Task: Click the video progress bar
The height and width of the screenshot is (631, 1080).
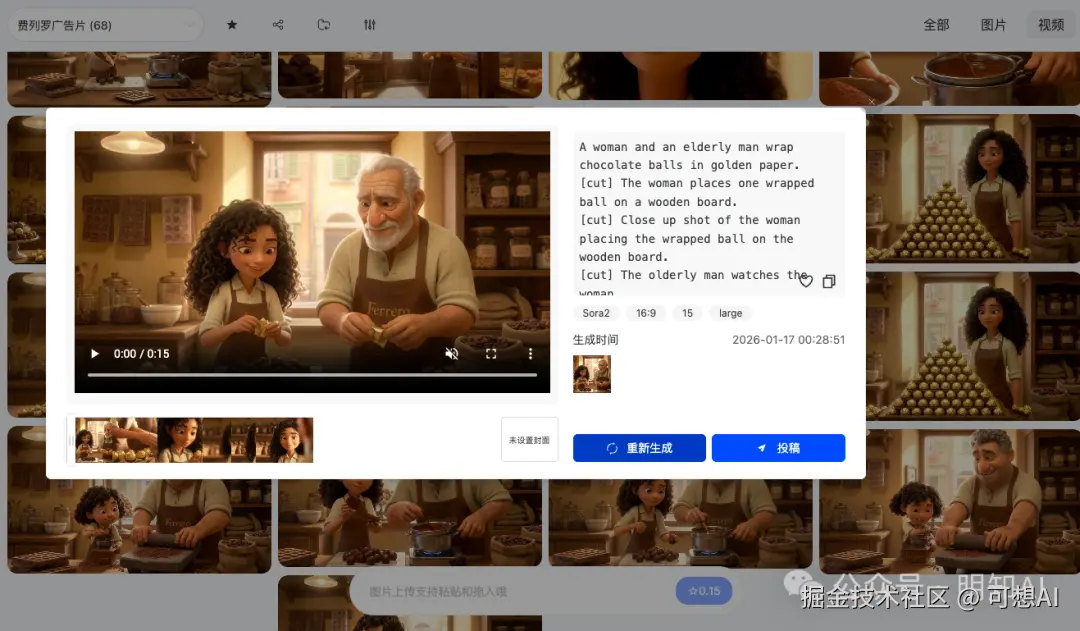Action: click(x=312, y=375)
